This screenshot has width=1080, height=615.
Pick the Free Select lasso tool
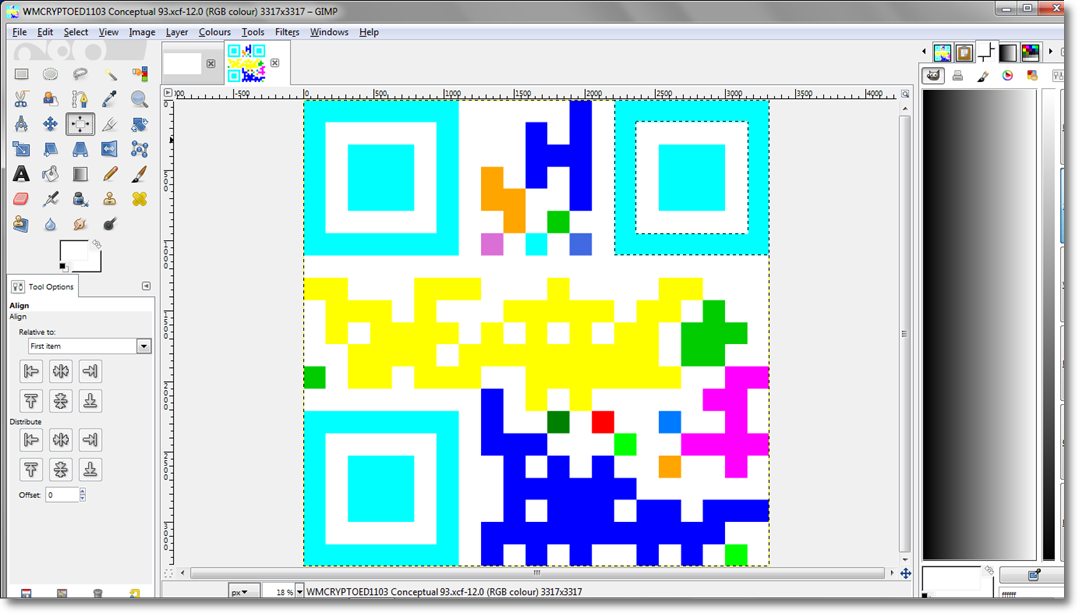coord(80,74)
